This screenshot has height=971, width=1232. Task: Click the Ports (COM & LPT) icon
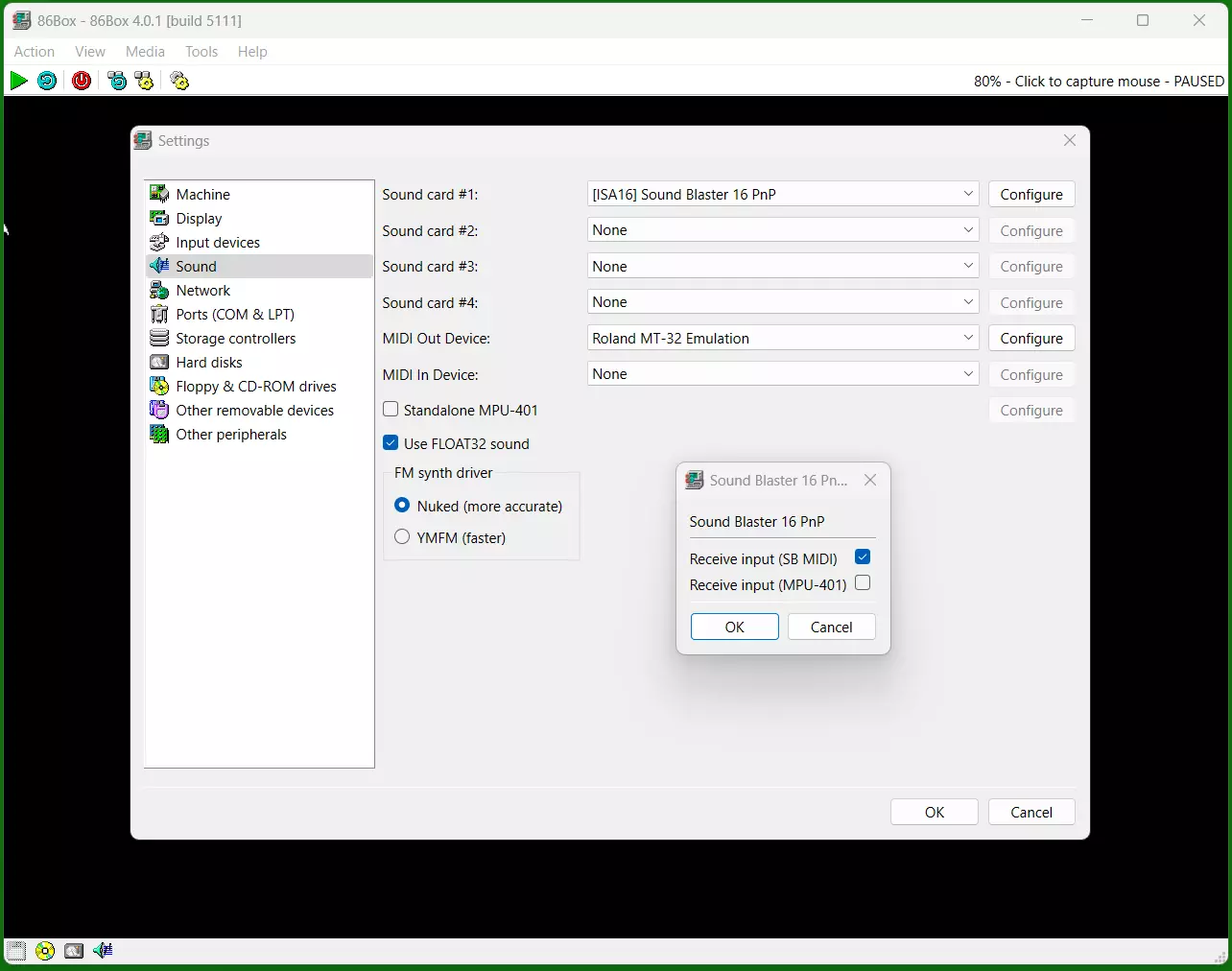pyautogui.click(x=159, y=314)
